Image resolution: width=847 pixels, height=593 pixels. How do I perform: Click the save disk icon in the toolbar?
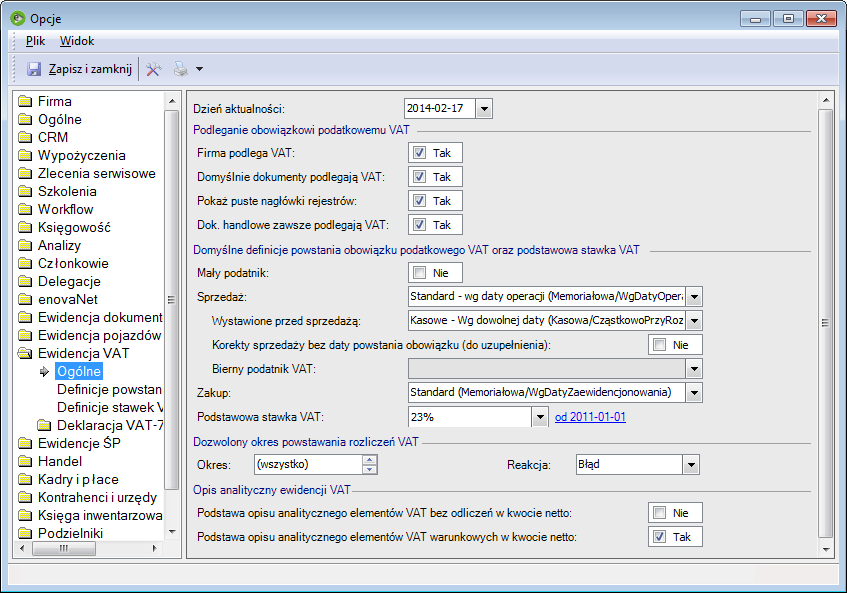point(34,69)
